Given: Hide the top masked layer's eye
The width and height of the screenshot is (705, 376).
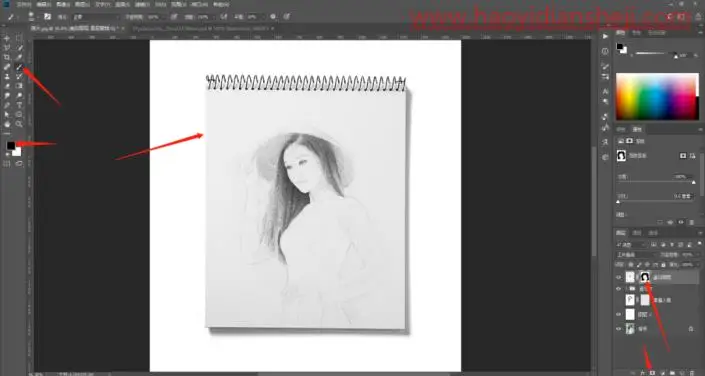Looking at the screenshot, I should coord(618,278).
